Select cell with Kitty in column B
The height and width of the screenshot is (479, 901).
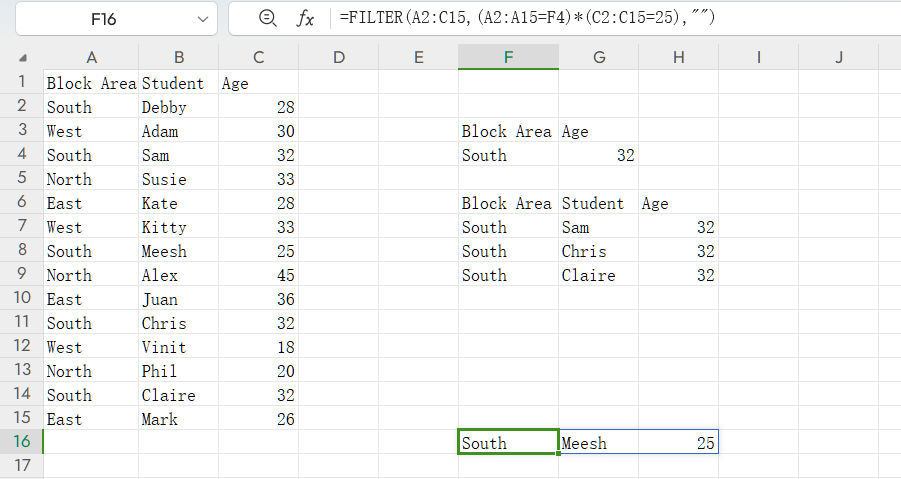178,227
